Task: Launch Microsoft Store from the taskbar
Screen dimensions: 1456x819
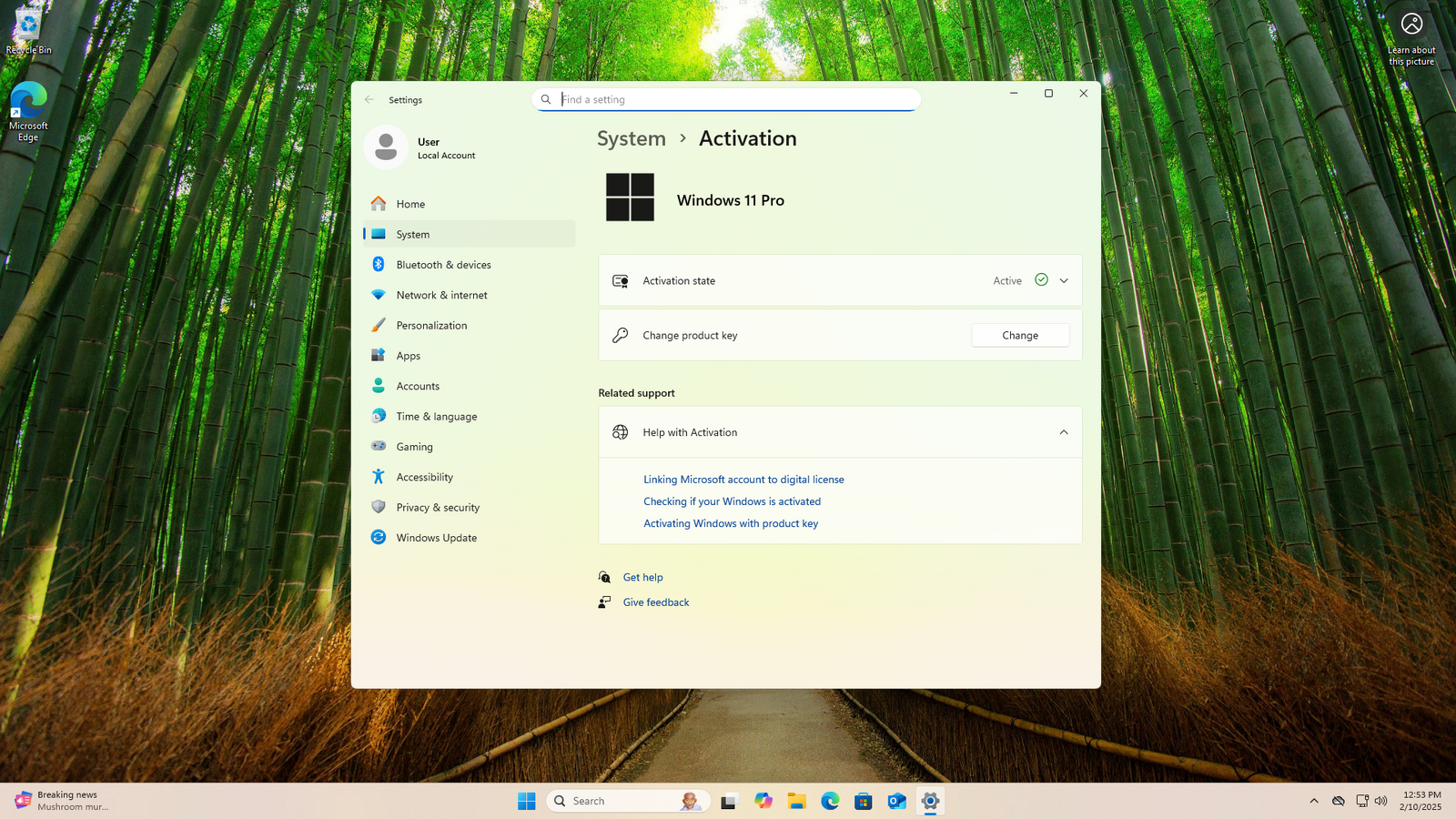Action: tap(864, 801)
